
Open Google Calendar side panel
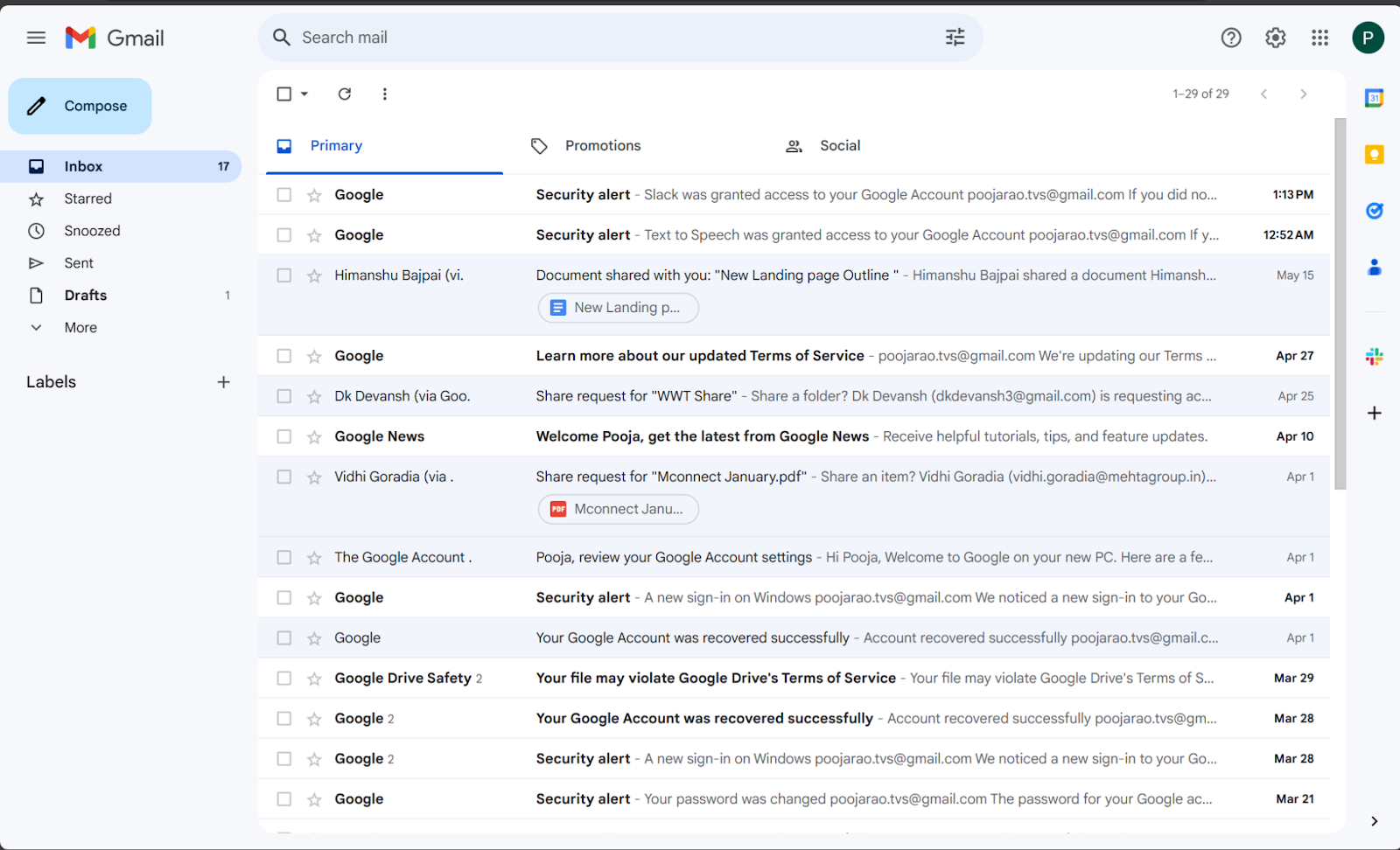(x=1375, y=99)
